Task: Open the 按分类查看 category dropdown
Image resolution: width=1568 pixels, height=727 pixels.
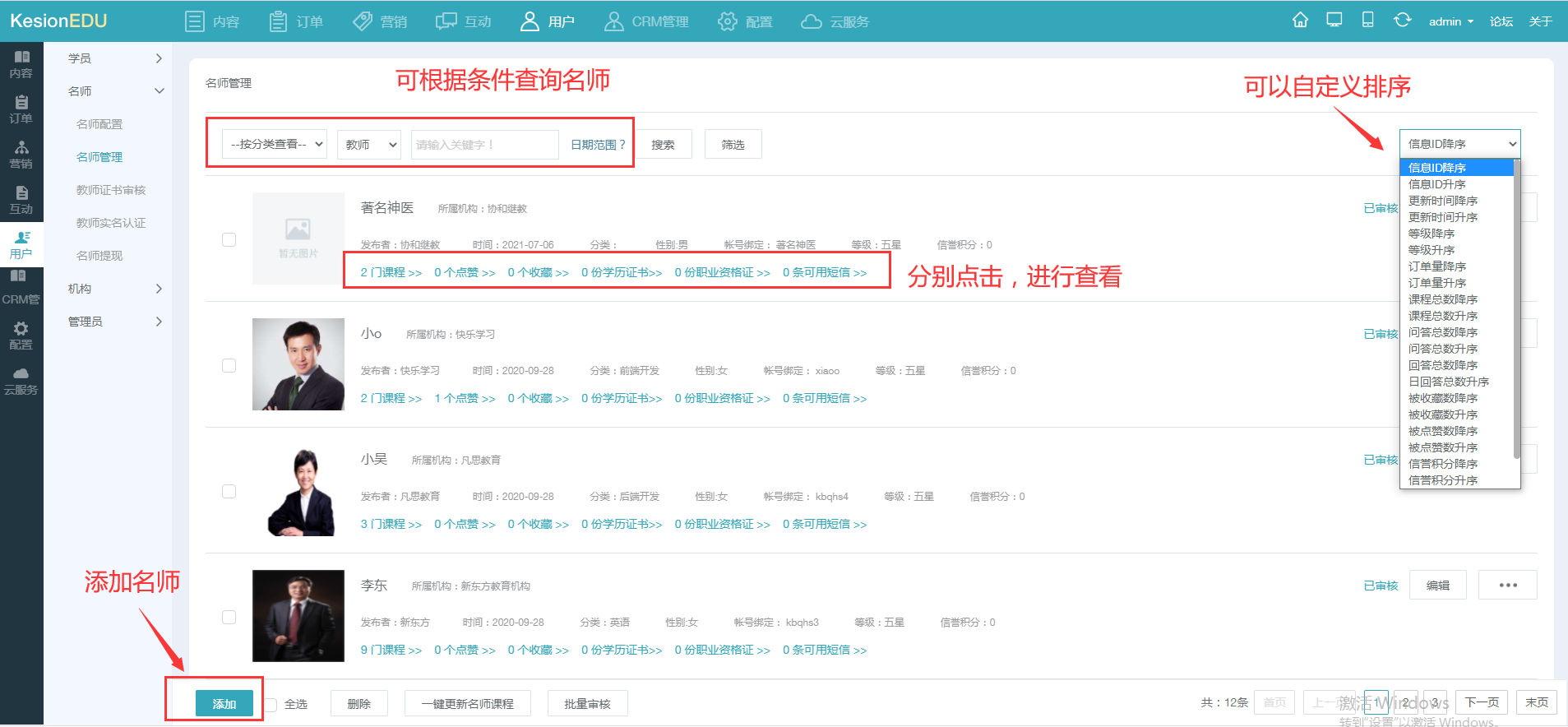Action: [x=275, y=145]
